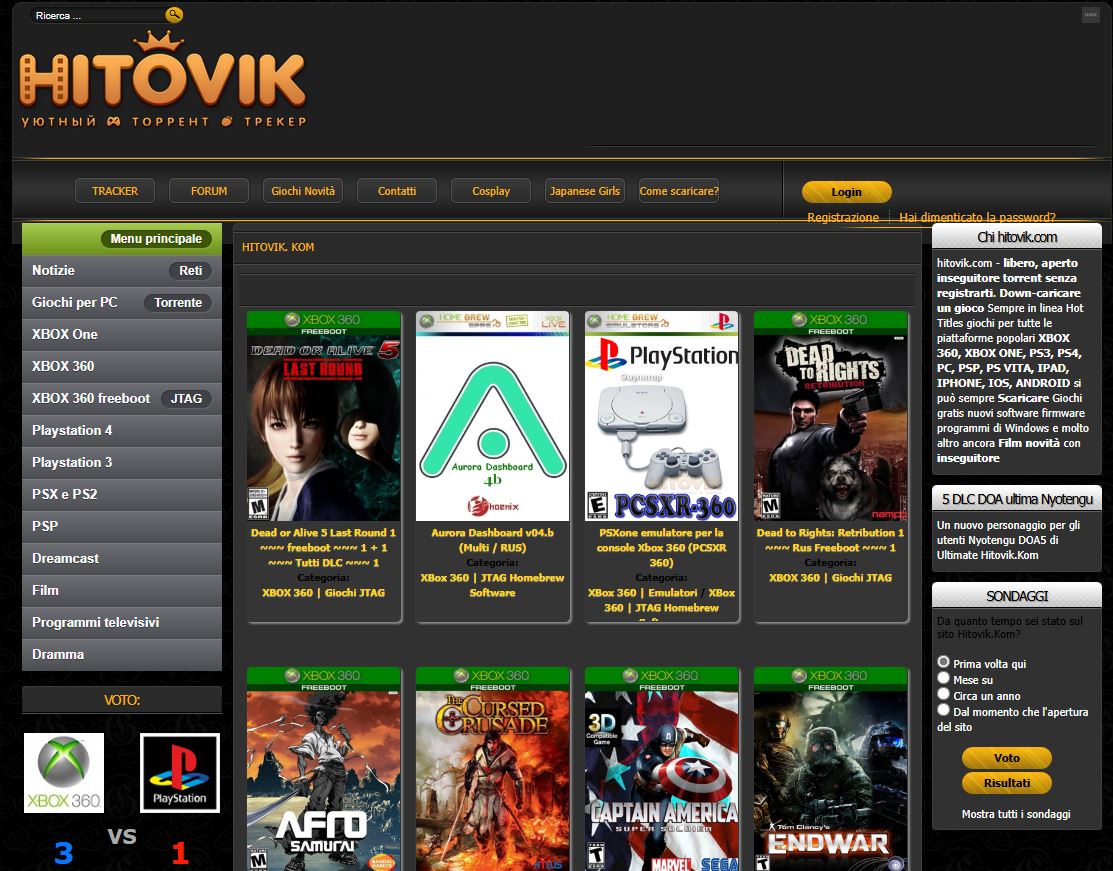The height and width of the screenshot is (871, 1113).
Task: Select Circa un anno radio option
Action: coord(943,694)
